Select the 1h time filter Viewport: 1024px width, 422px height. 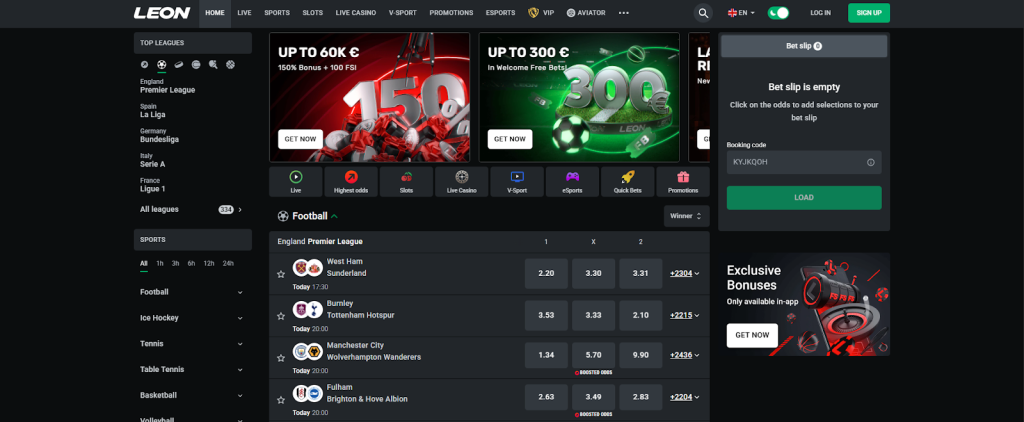[160, 264]
